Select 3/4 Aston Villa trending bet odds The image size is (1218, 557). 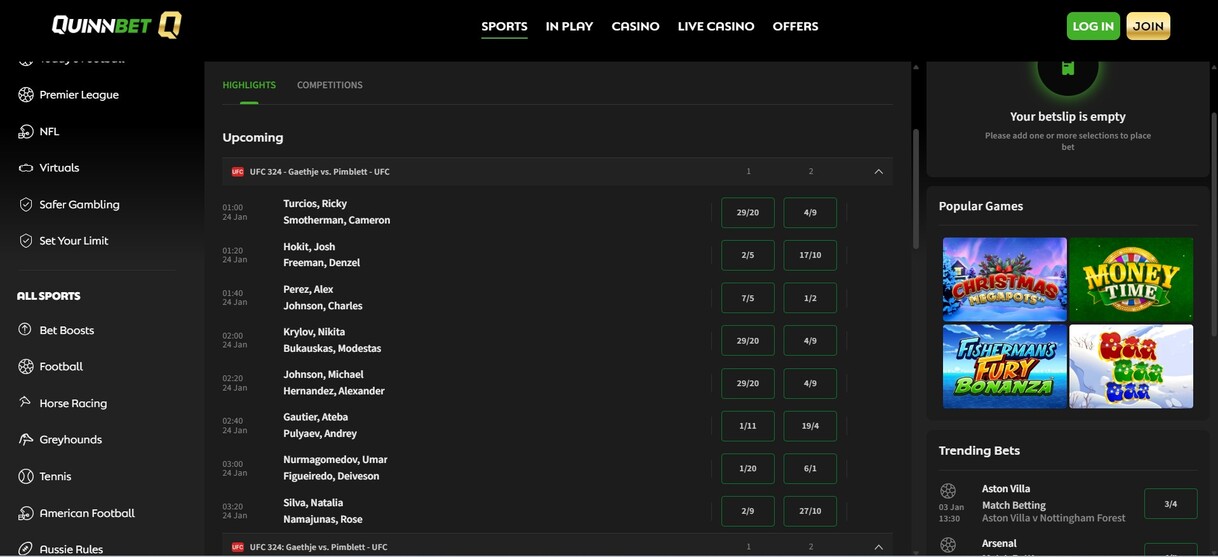click(x=1170, y=504)
